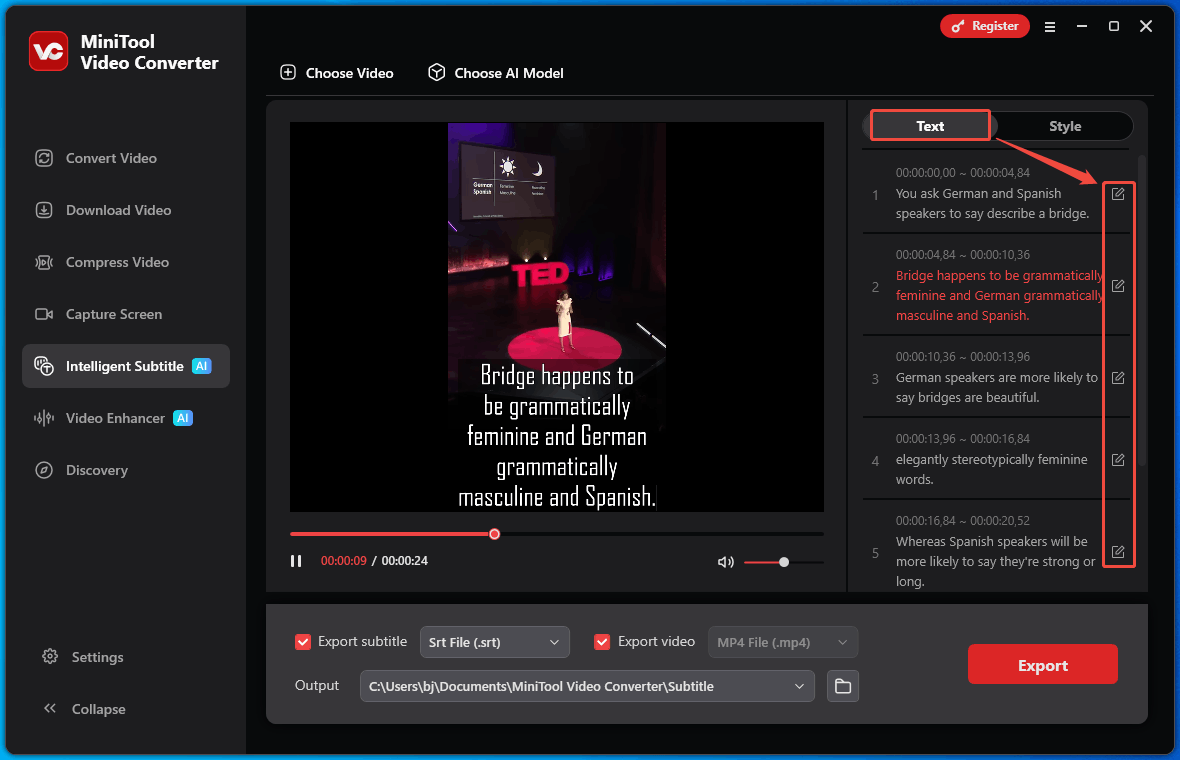
Task: Open Settings from sidebar
Action: (83, 657)
